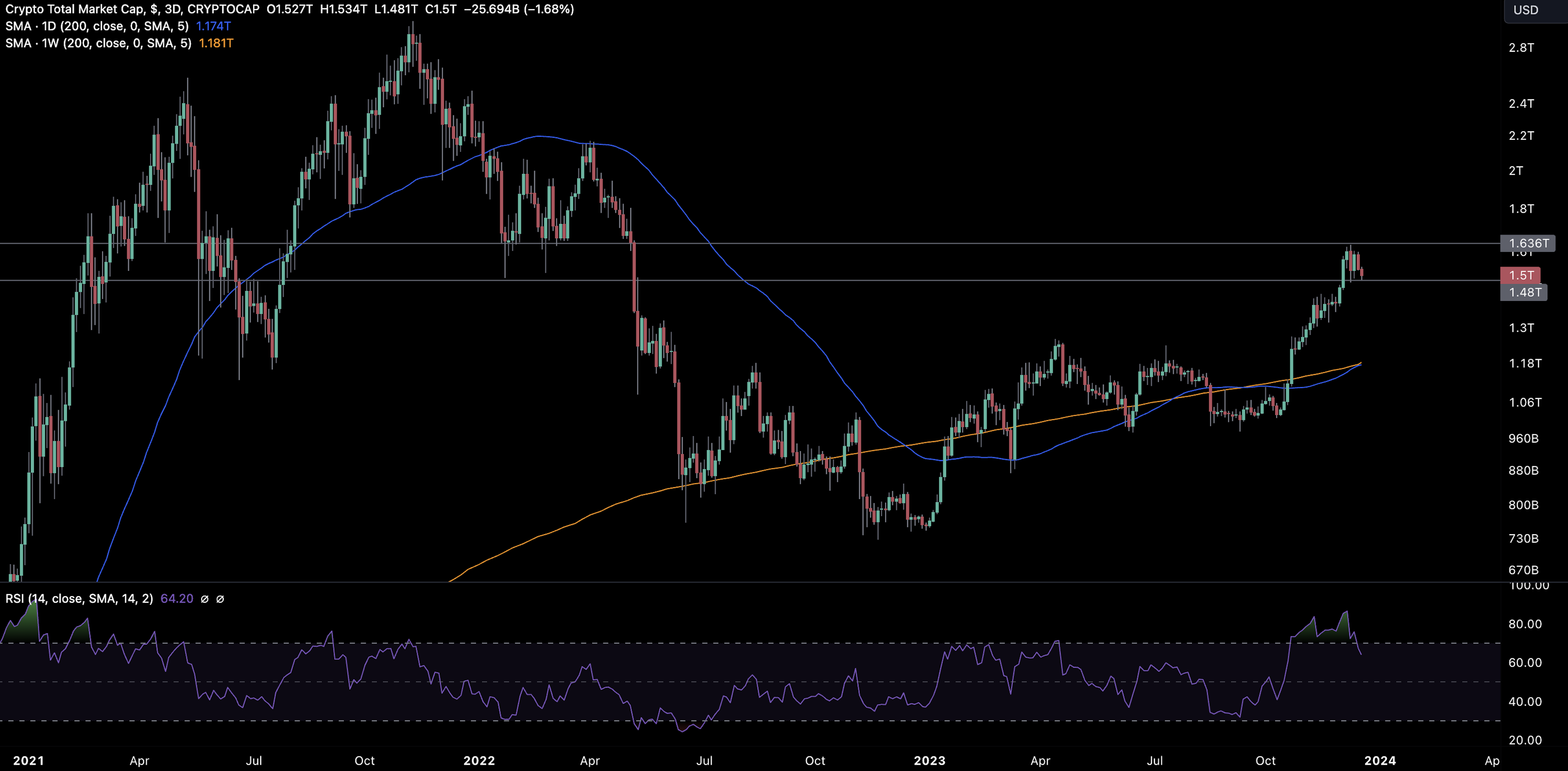Viewport: 1568px width, 771px height.
Task: Click the 2021 label on time axis
Action: click(29, 761)
